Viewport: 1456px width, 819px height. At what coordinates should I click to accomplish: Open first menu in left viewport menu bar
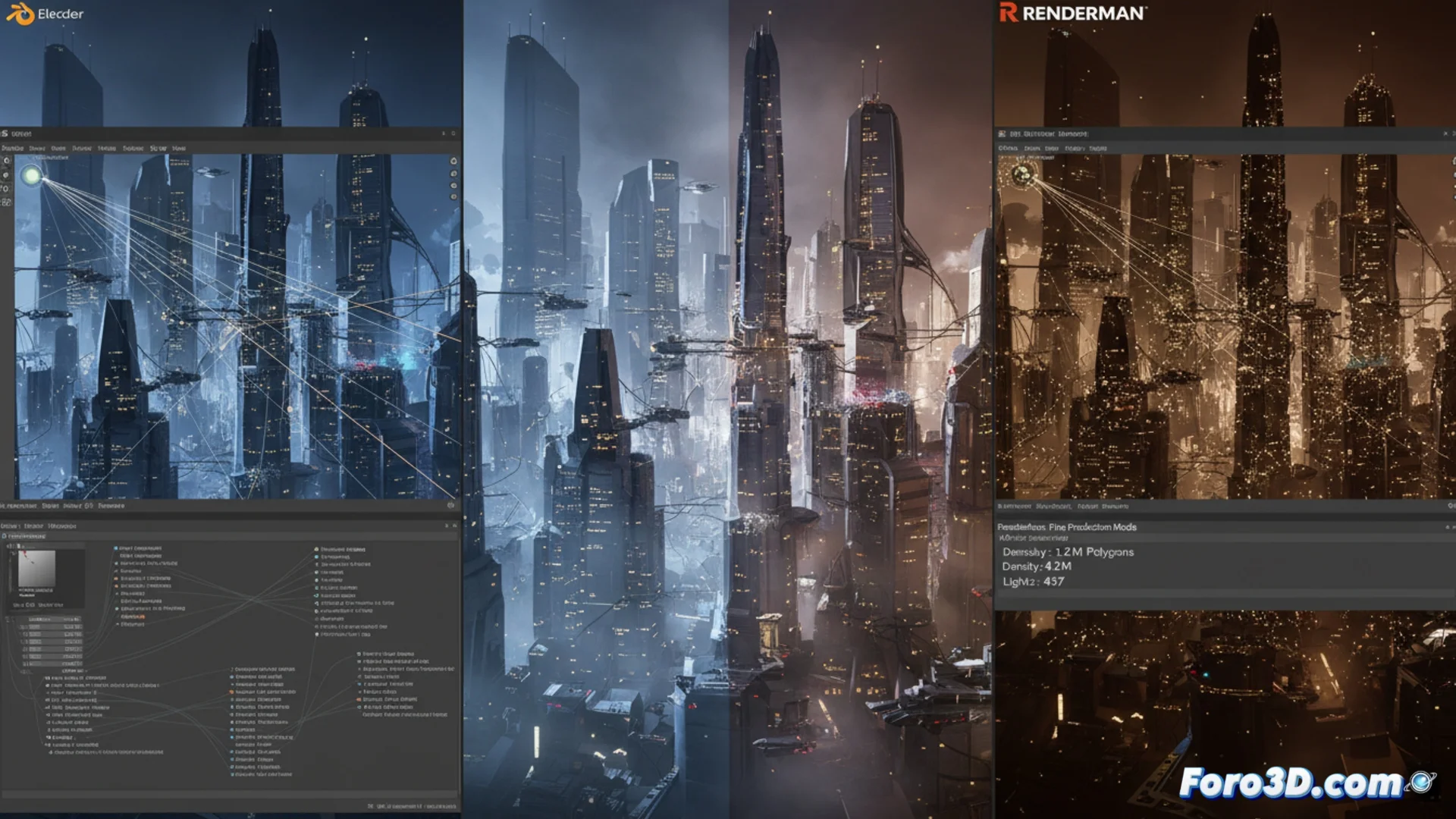click(x=13, y=149)
